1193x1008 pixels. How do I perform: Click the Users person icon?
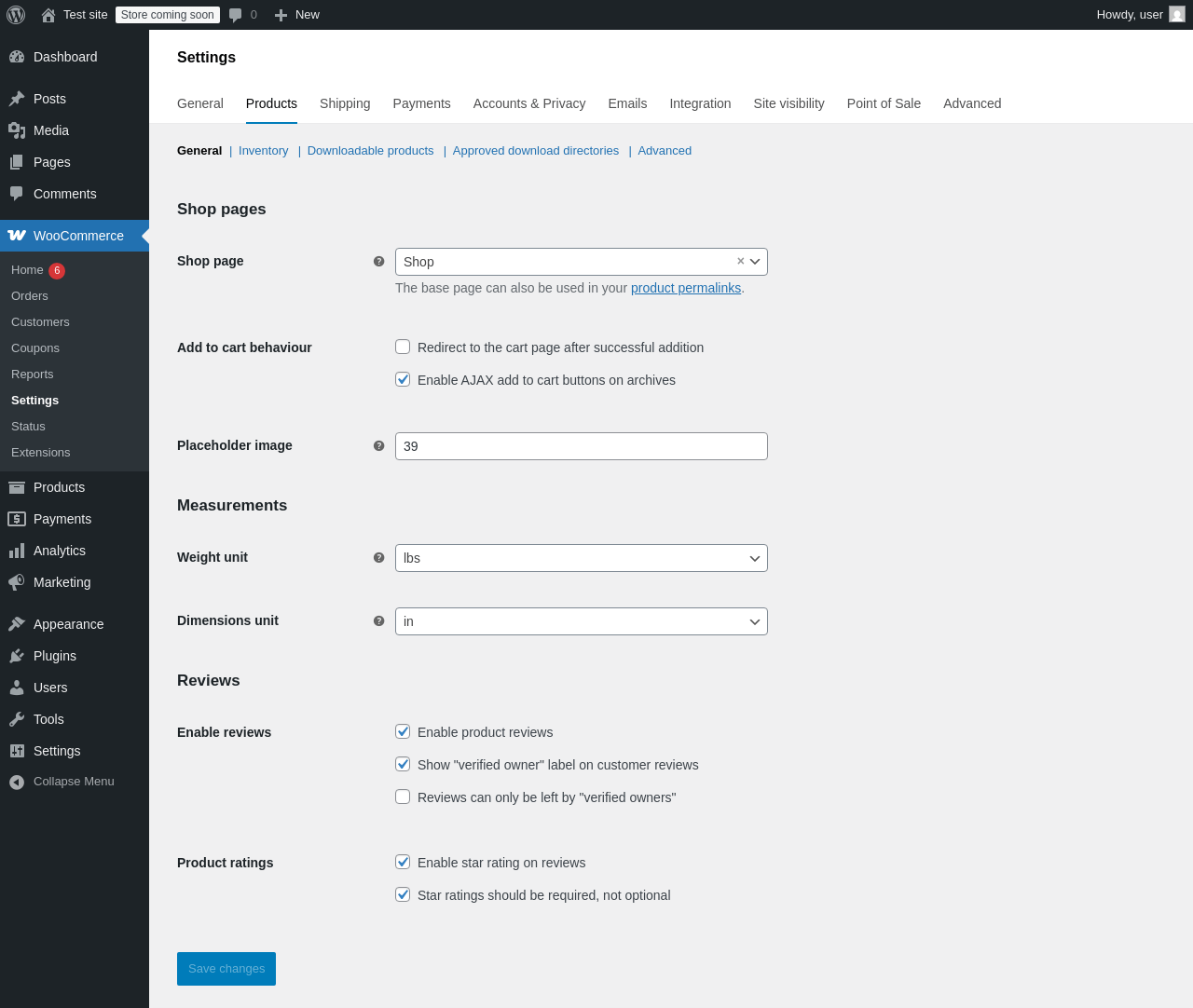coord(17,688)
